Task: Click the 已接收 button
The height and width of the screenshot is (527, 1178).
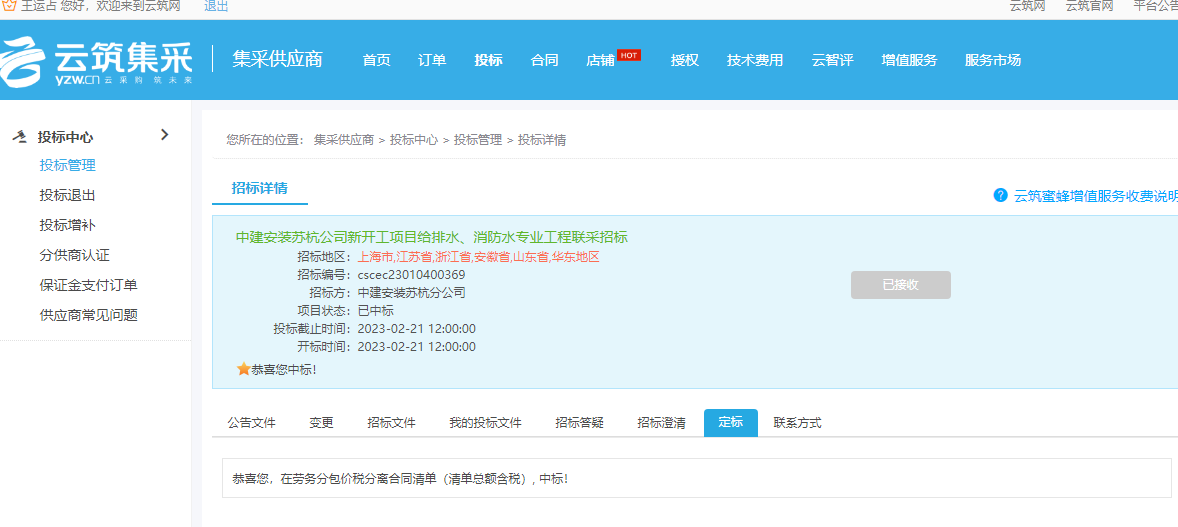Action: pyautogui.click(x=900, y=285)
